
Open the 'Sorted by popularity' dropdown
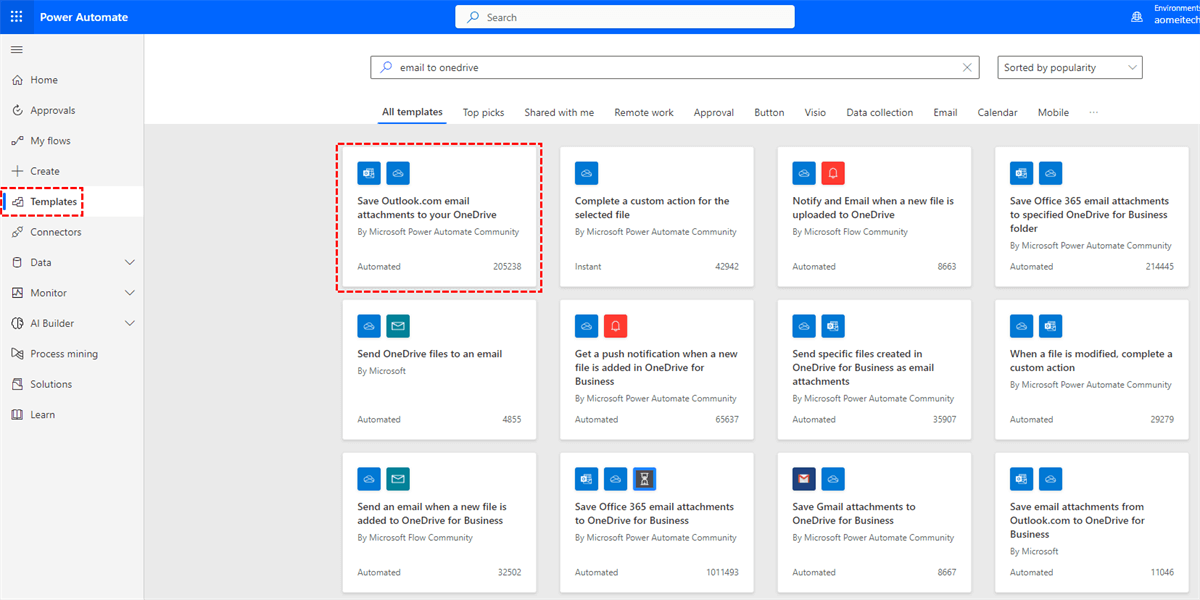point(1070,68)
